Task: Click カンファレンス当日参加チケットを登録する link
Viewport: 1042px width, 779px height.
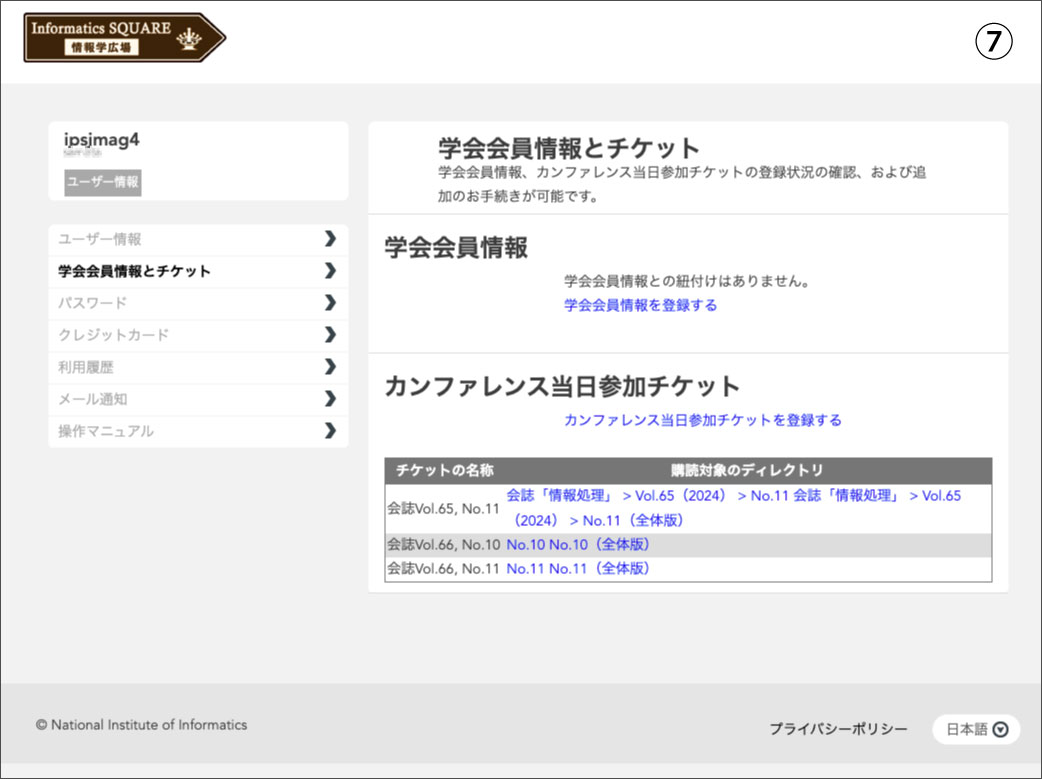Action: [702, 420]
